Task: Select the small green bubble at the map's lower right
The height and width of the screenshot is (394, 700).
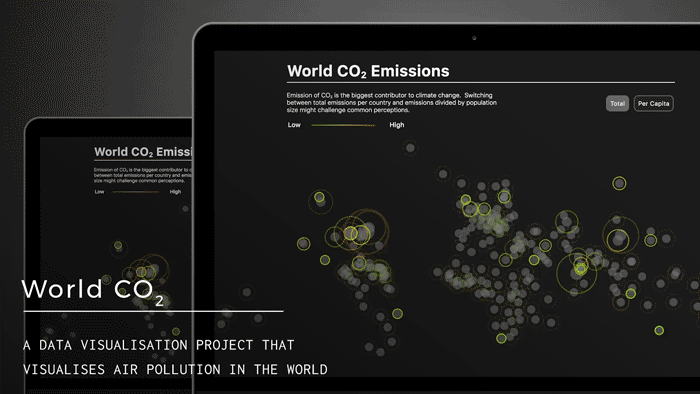Action: [x=659, y=330]
